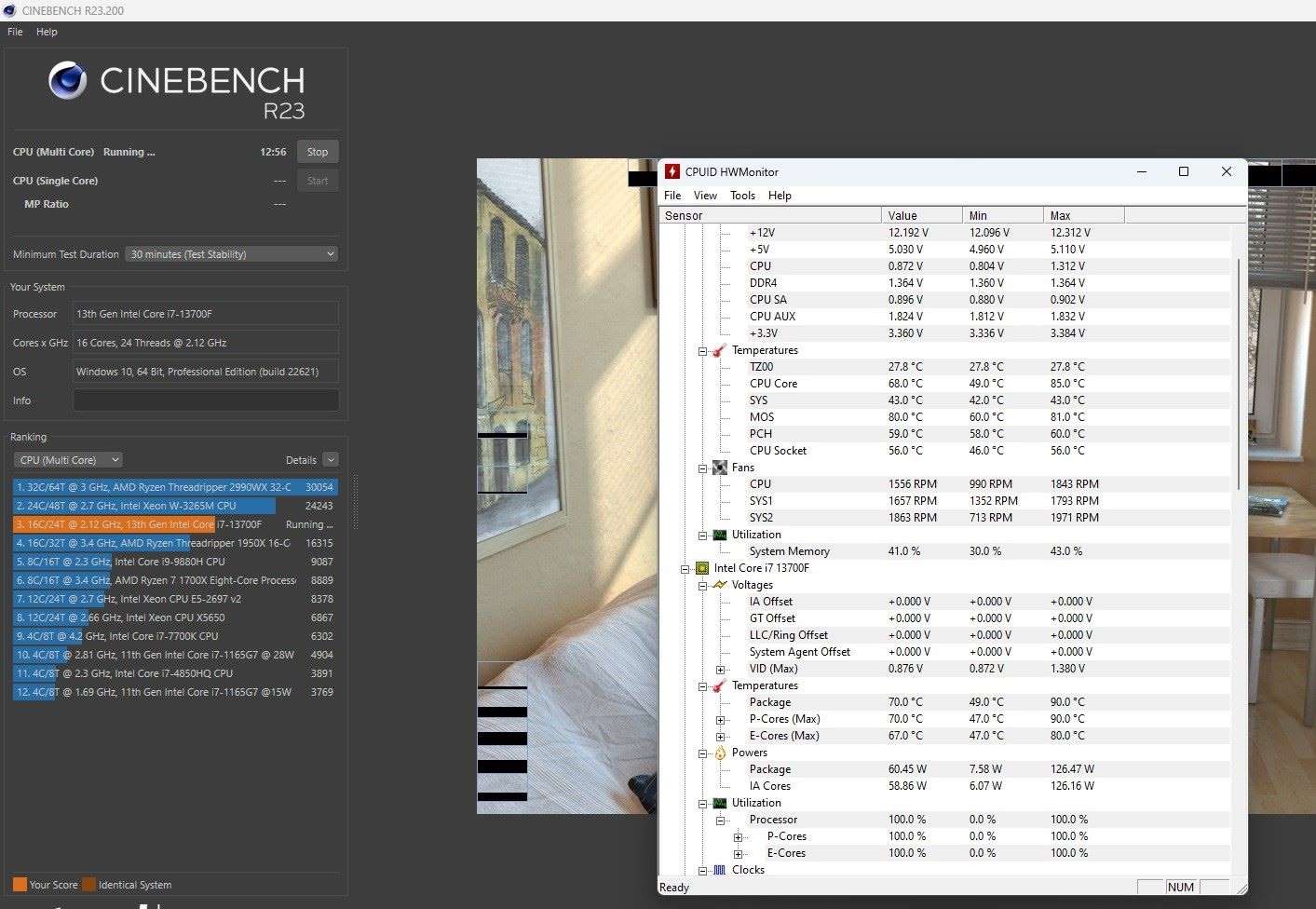The height and width of the screenshot is (909, 1316).
Task: Click the CPU chip icon beside Intel Core i7 13700F
Action: (701, 568)
